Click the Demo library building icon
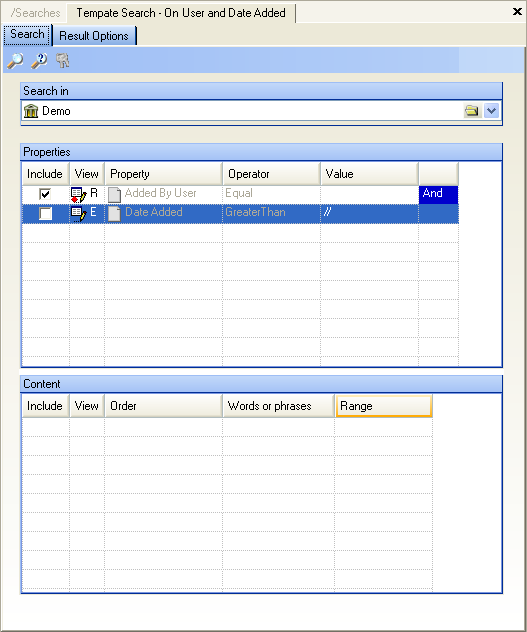 point(31,111)
